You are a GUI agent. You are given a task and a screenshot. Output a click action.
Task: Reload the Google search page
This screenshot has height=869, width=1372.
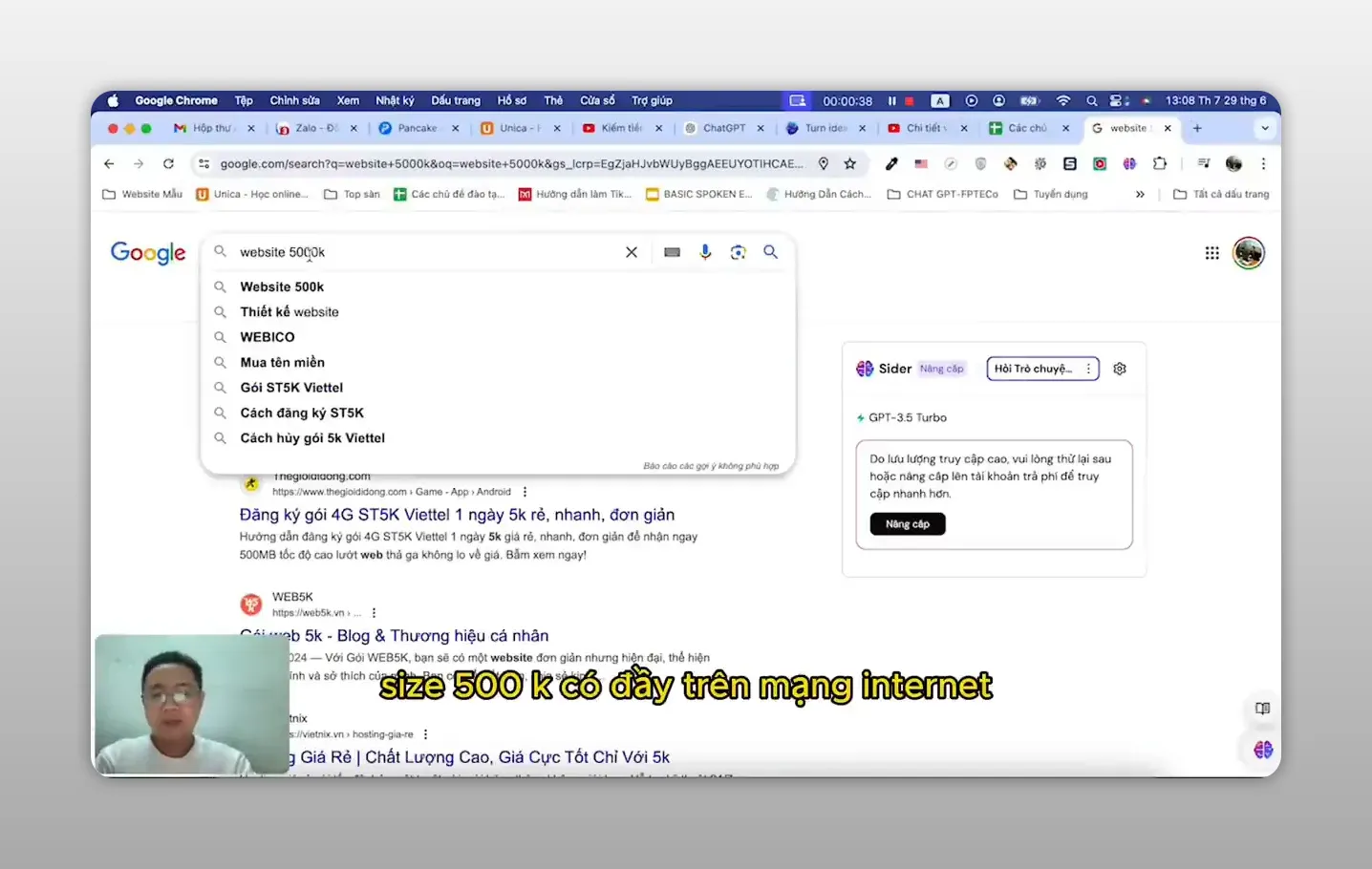tap(168, 164)
